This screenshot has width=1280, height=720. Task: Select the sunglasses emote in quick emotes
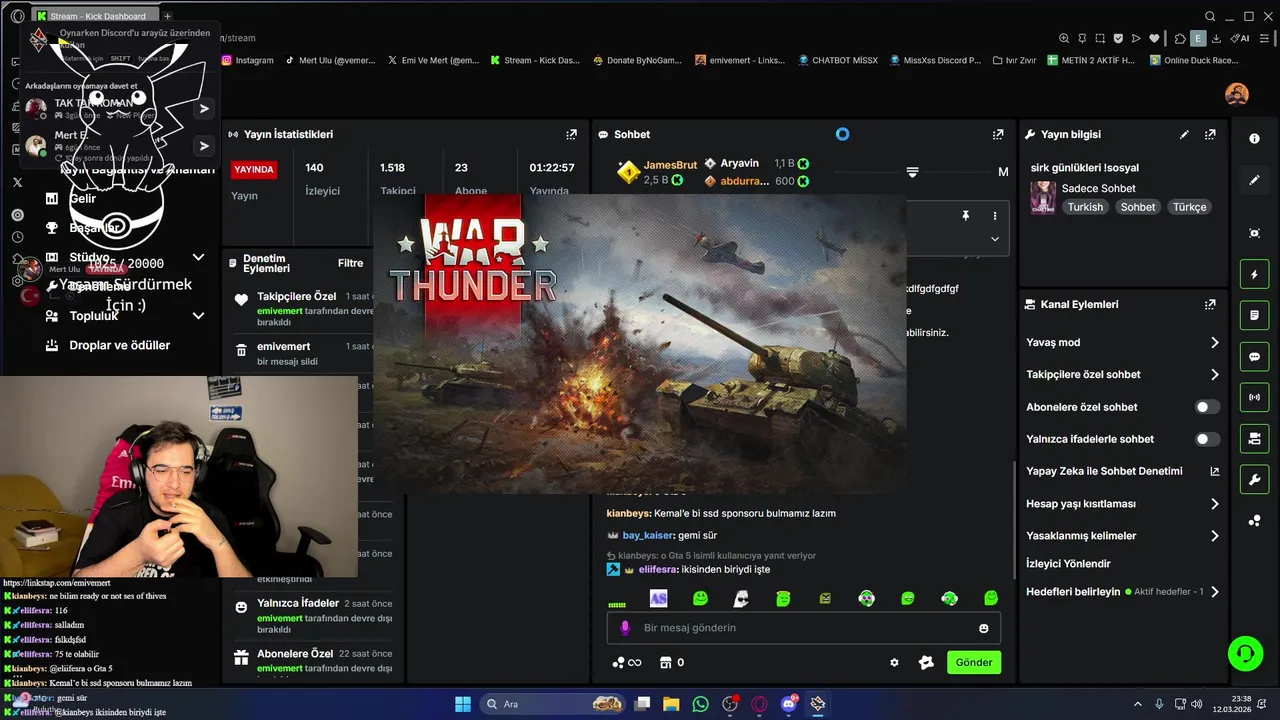pyautogui.click(x=741, y=598)
